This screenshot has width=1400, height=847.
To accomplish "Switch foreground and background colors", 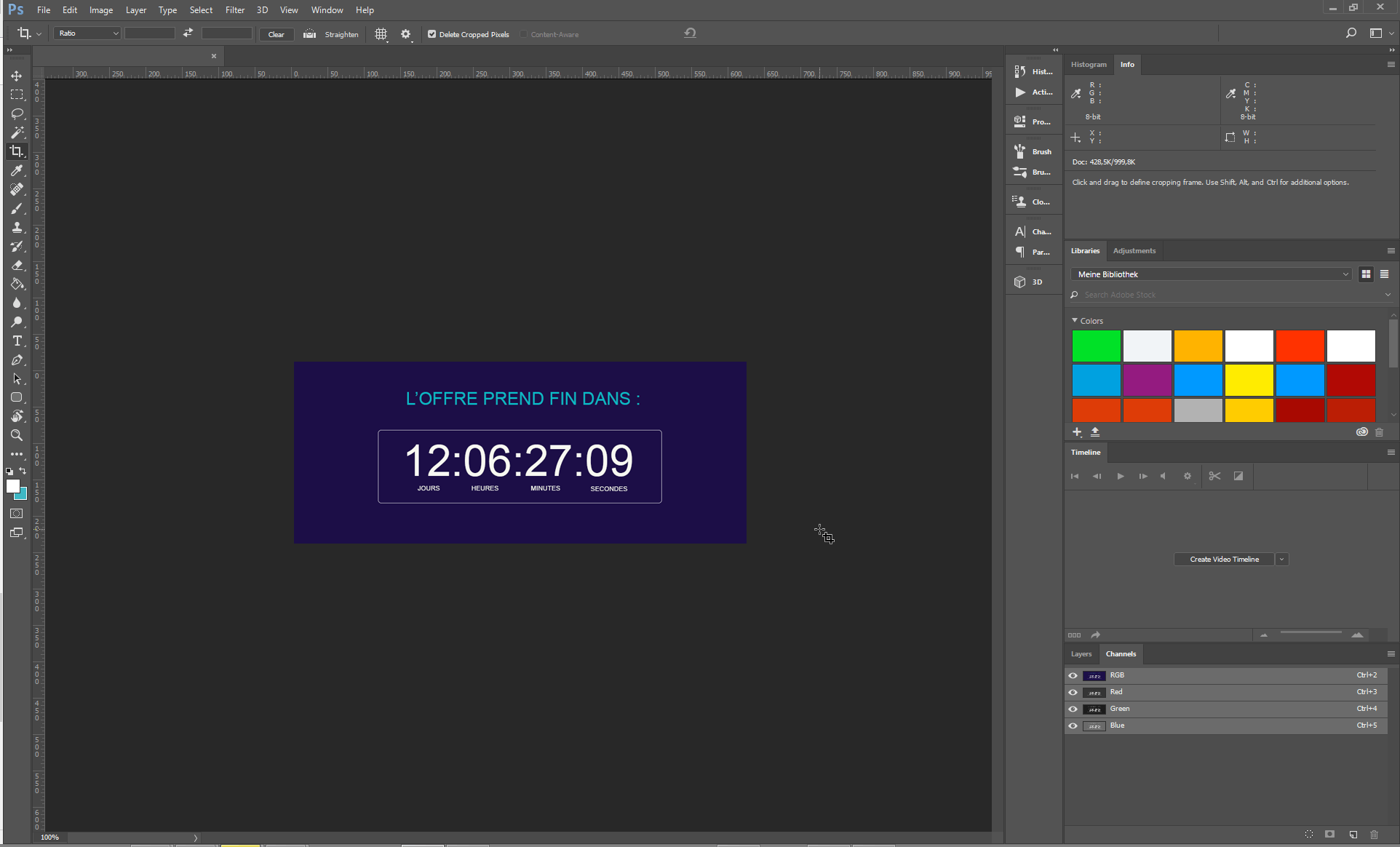I will coord(23,472).
